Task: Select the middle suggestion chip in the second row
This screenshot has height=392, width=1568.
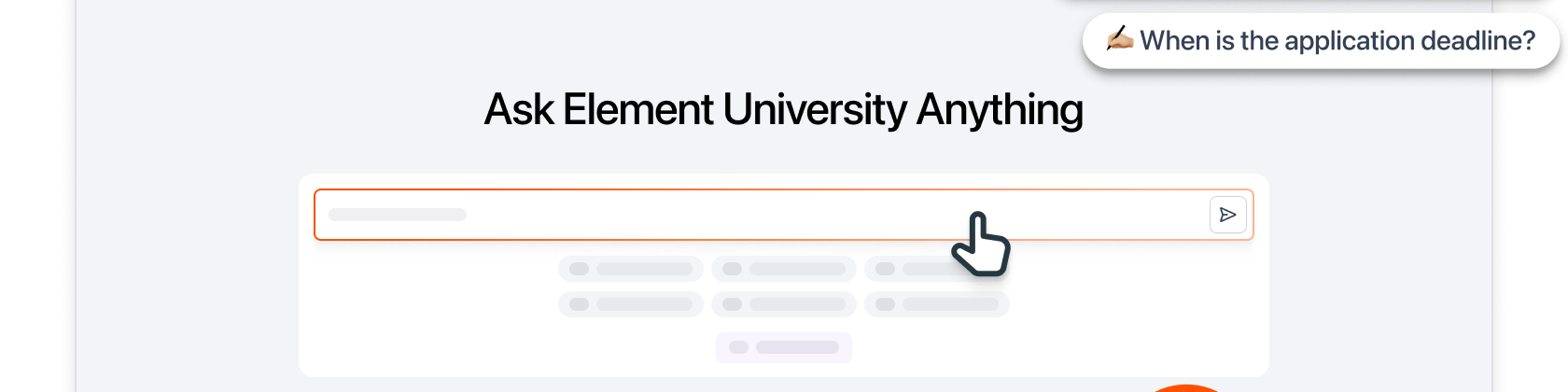Action: [784, 304]
